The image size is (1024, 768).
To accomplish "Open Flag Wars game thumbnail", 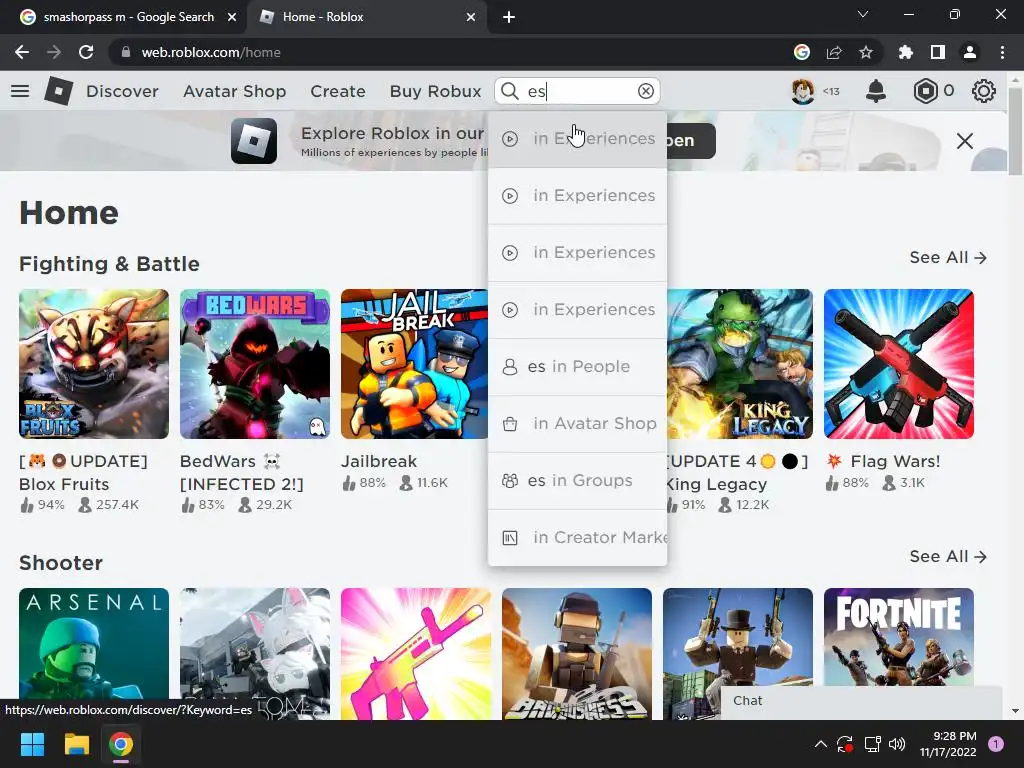I will 899,364.
